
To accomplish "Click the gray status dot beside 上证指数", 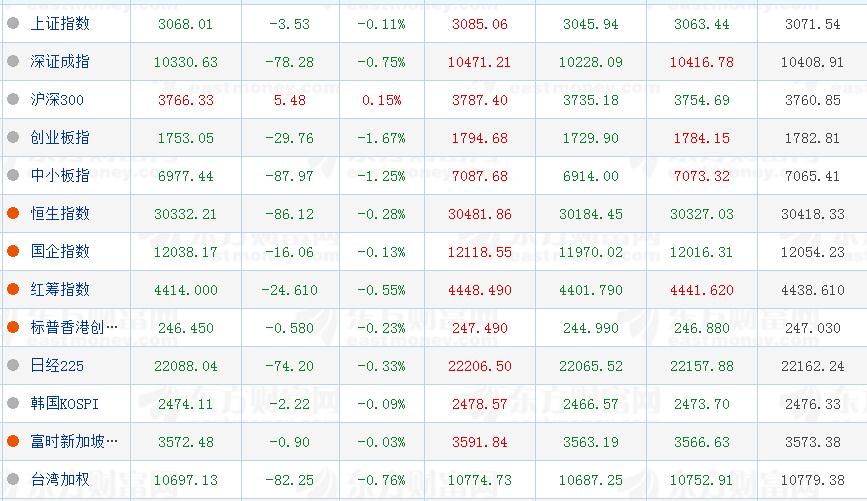I will click(x=13, y=23).
